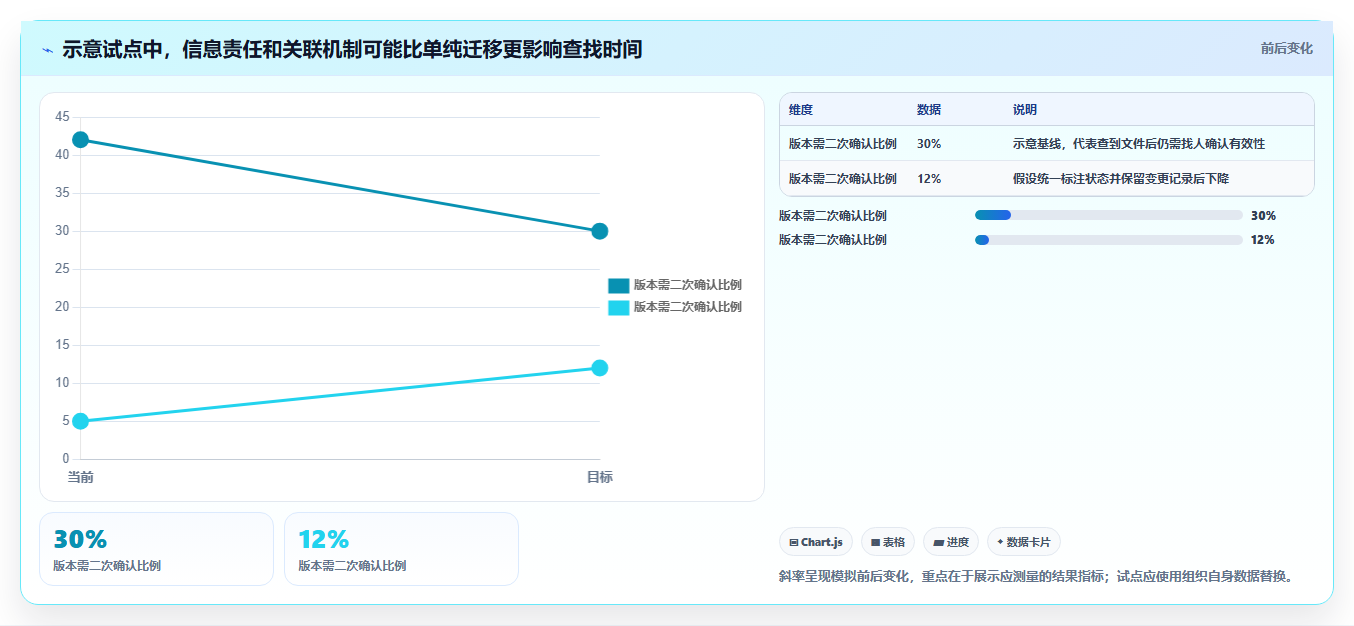Viewport: 1354px width, 626px height.
Task: Click the description starting with 示意基线
Action: click(1139, 144)
